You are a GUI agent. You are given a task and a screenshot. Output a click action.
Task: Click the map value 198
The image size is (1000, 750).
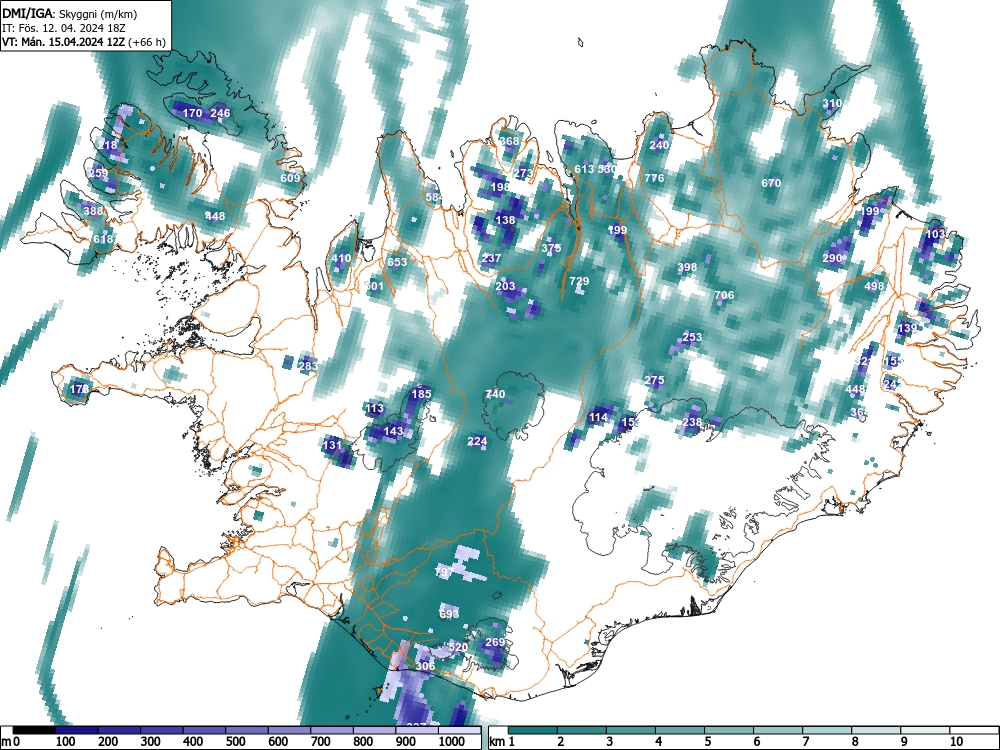[501, 187]
